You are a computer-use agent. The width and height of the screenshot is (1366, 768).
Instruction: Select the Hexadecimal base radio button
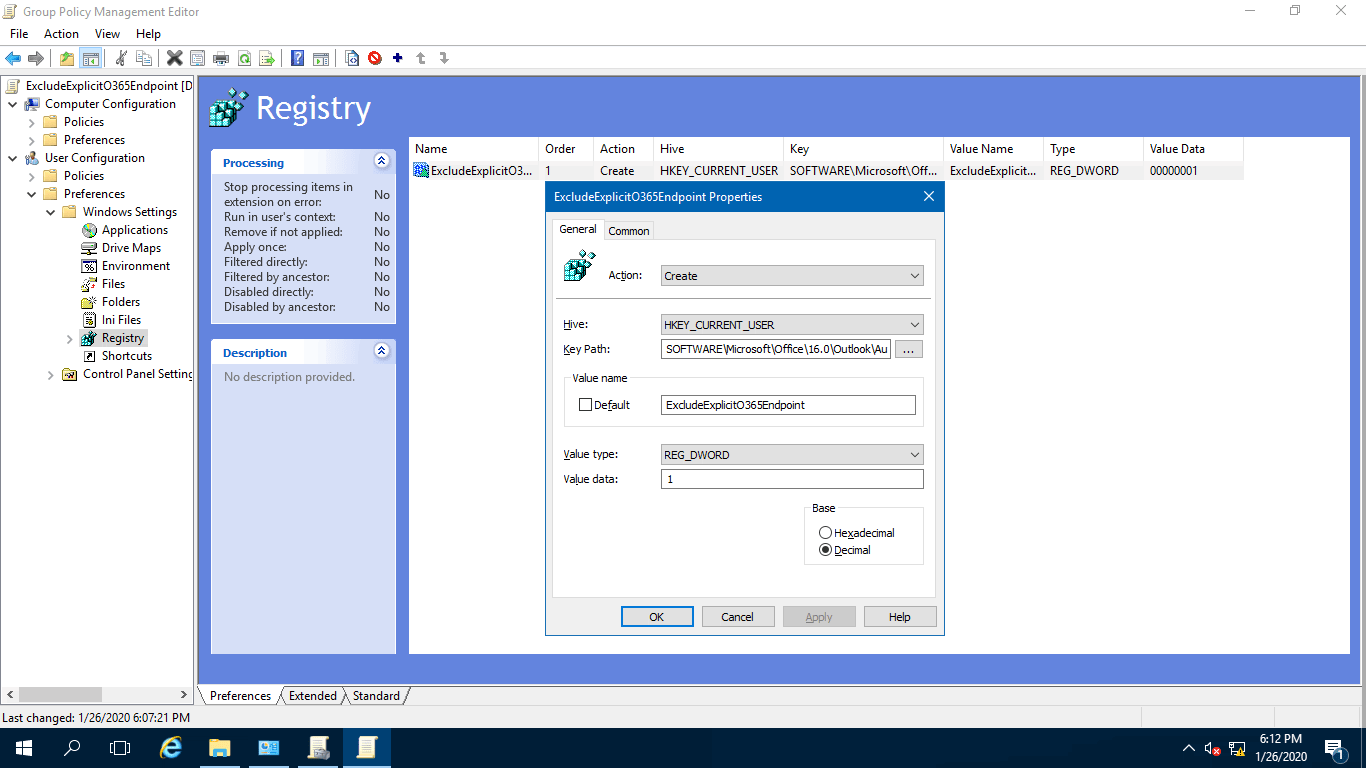(x=825, y=533)
